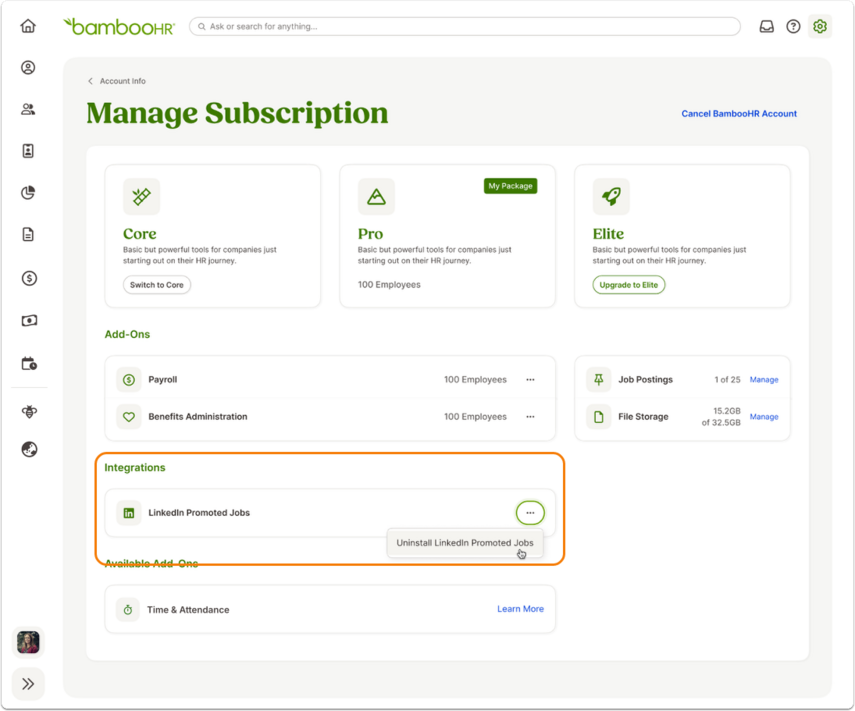The image size is (855, 711).
Task: Open Payroll row ellipsis menu
Action: pyautogui.click(x=530, y=379)
